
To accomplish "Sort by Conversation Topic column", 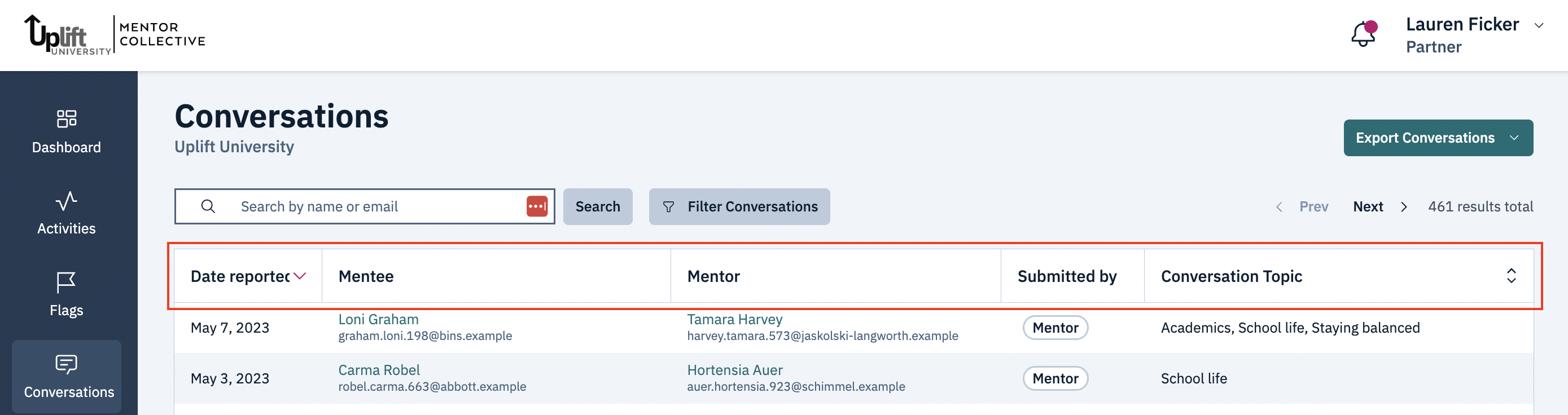I will (x=1511, y=276).
